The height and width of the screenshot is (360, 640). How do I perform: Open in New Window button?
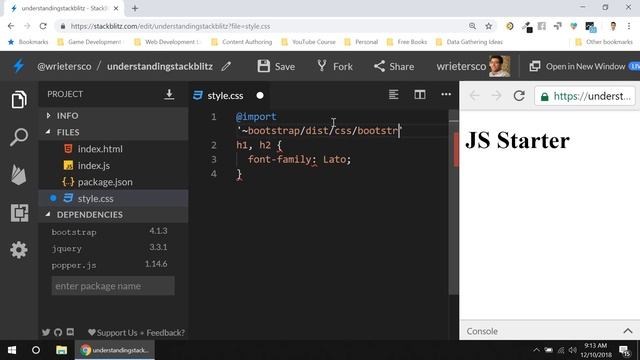[x=578, y=66]
